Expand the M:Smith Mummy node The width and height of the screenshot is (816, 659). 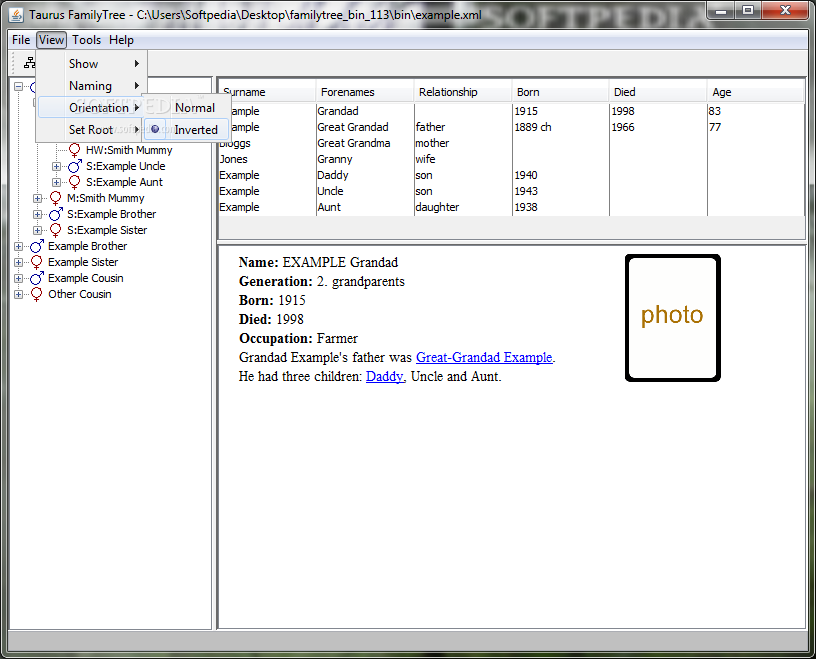37,198
